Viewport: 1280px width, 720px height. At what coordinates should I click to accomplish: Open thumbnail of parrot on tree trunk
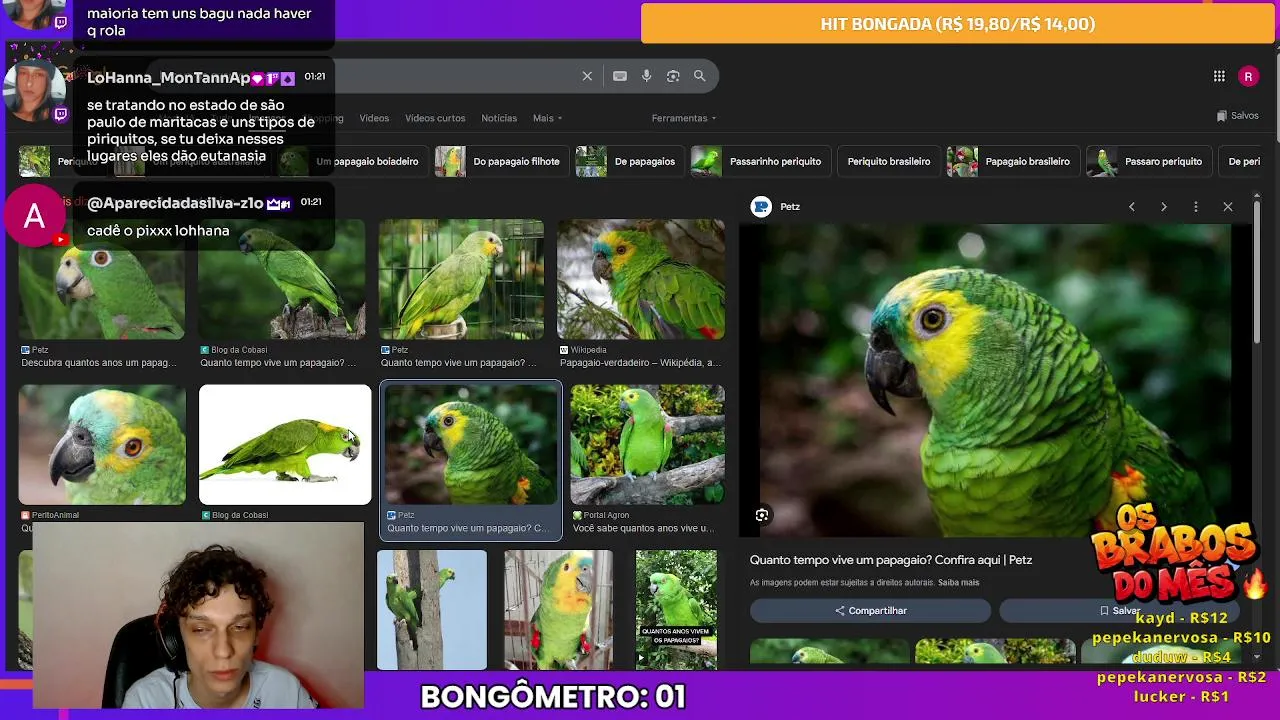pos(432,609)
